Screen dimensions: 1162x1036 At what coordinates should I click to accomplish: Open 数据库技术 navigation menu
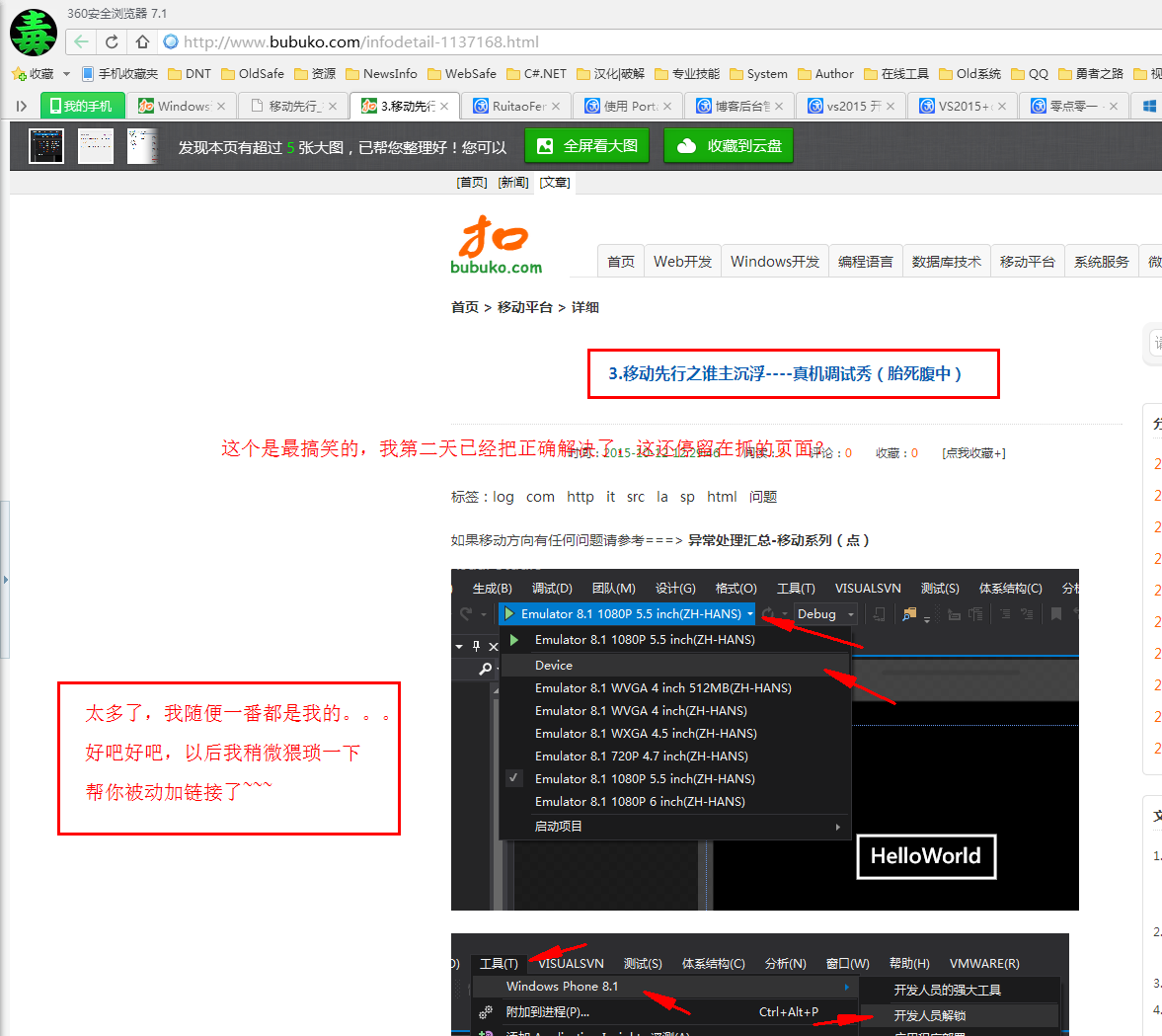[947, 261]
